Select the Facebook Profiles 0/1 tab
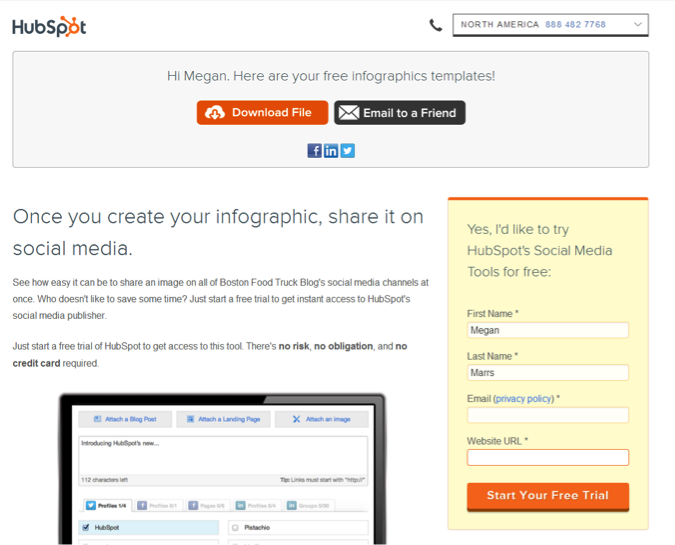Image resolution: width=675 pixels, height=545 pixels. [x=158, y=505]
